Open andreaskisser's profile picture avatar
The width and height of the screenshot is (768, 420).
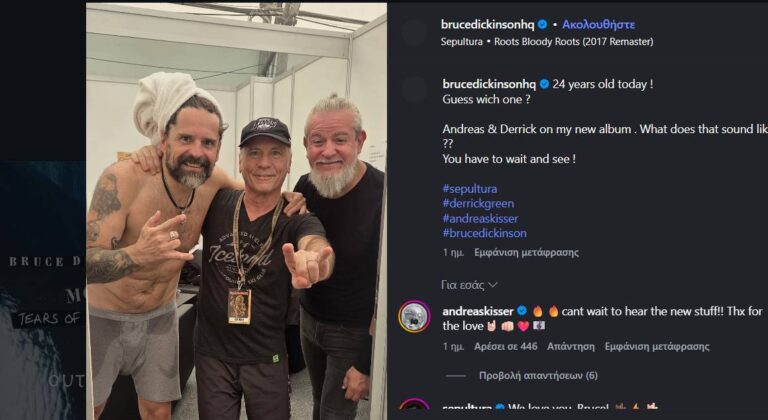(x=414, y=317)
